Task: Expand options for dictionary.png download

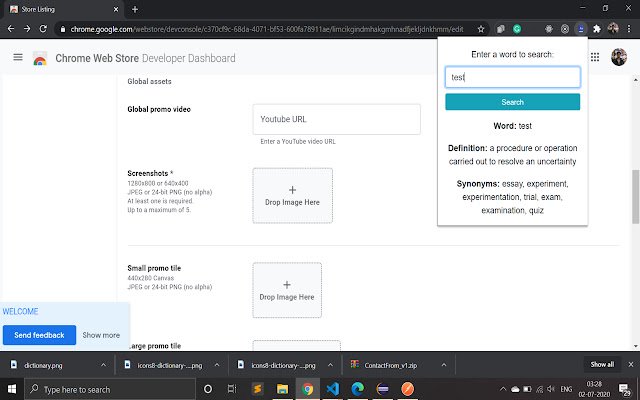Action: click(104, 365)
